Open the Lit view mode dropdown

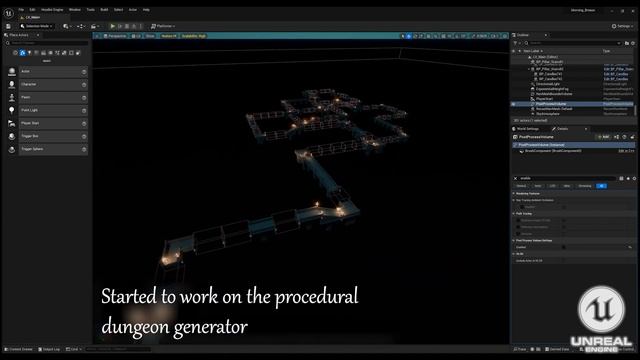point(136,36)
